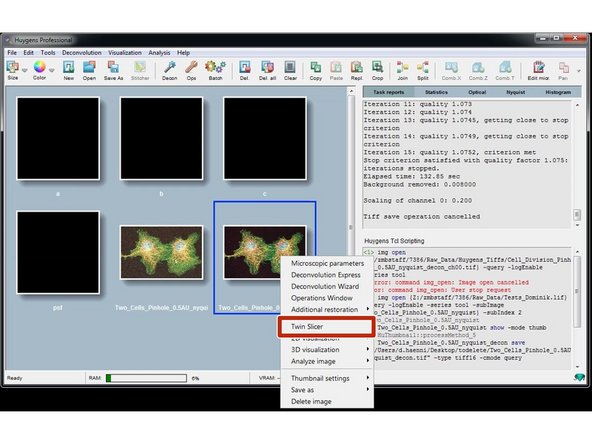Switch to the Task reports tab

[388, 92]
